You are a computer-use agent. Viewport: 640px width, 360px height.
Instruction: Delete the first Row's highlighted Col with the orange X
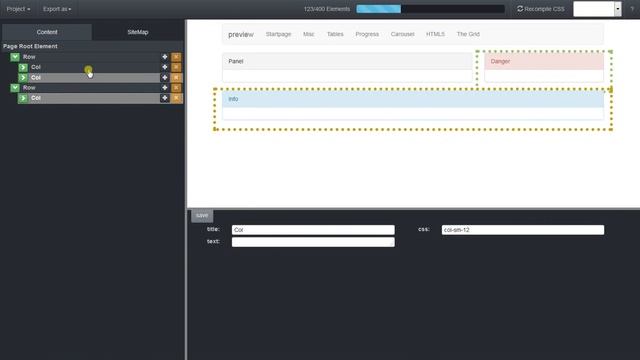(176, 77)
